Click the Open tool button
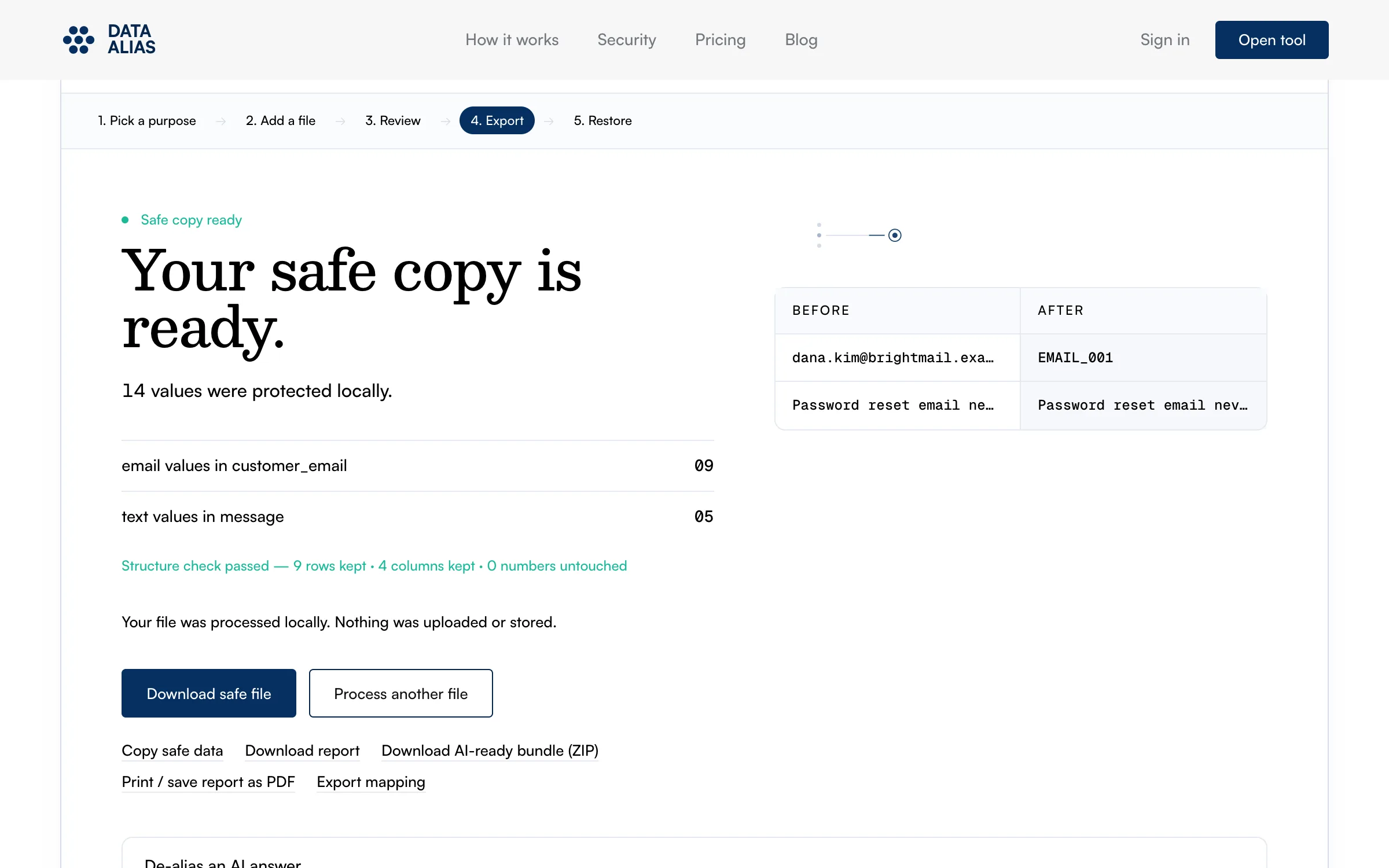Viewport: 1389px width, 868px height. [1272, 40]
